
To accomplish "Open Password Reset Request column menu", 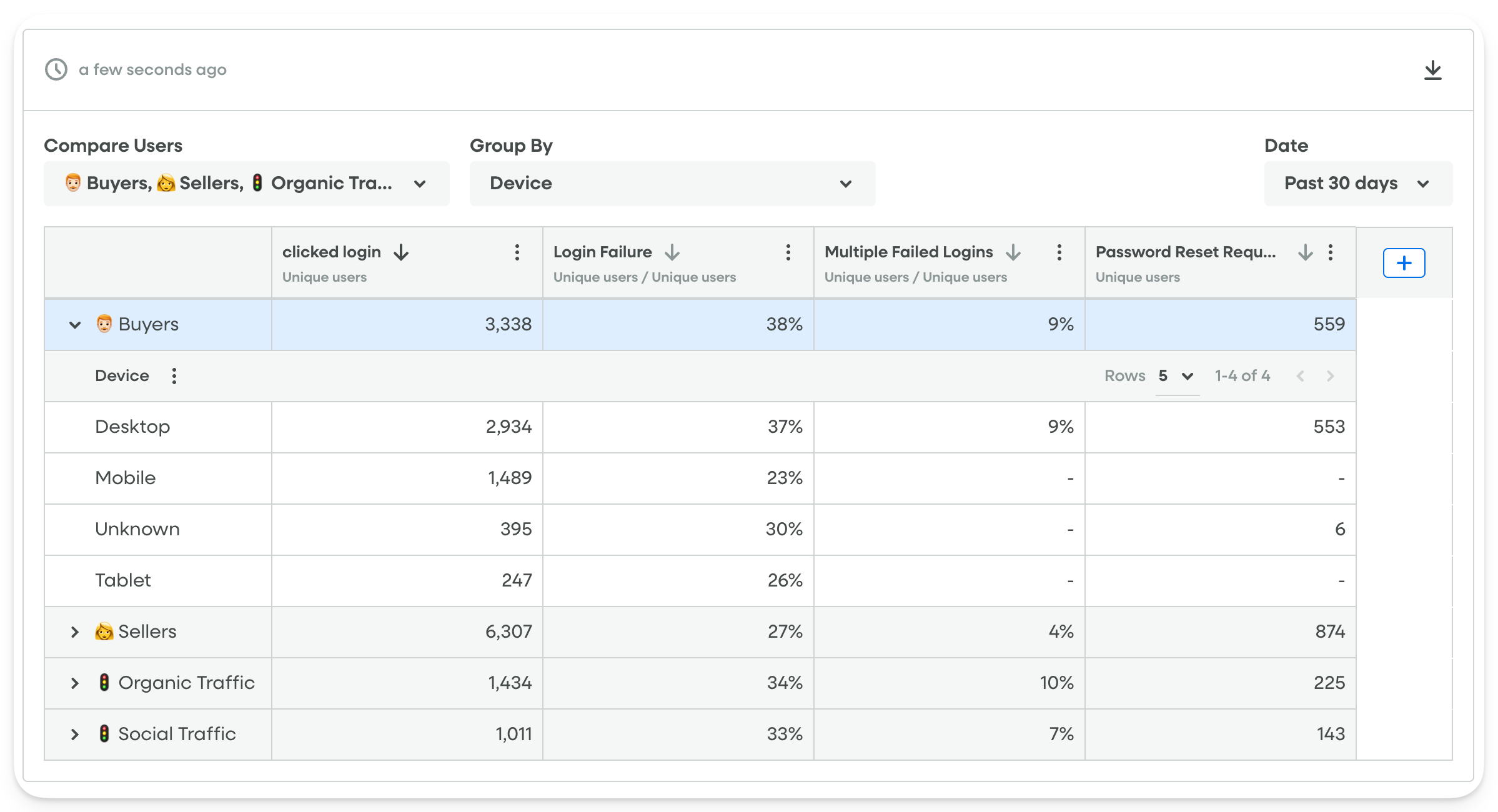I will click(x=1331, y=252).
